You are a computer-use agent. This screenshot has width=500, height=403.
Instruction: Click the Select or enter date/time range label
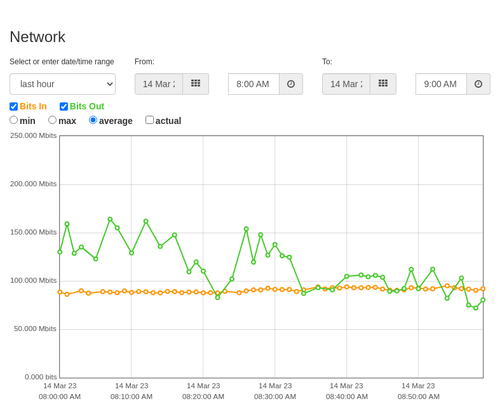tap(62, 62)
